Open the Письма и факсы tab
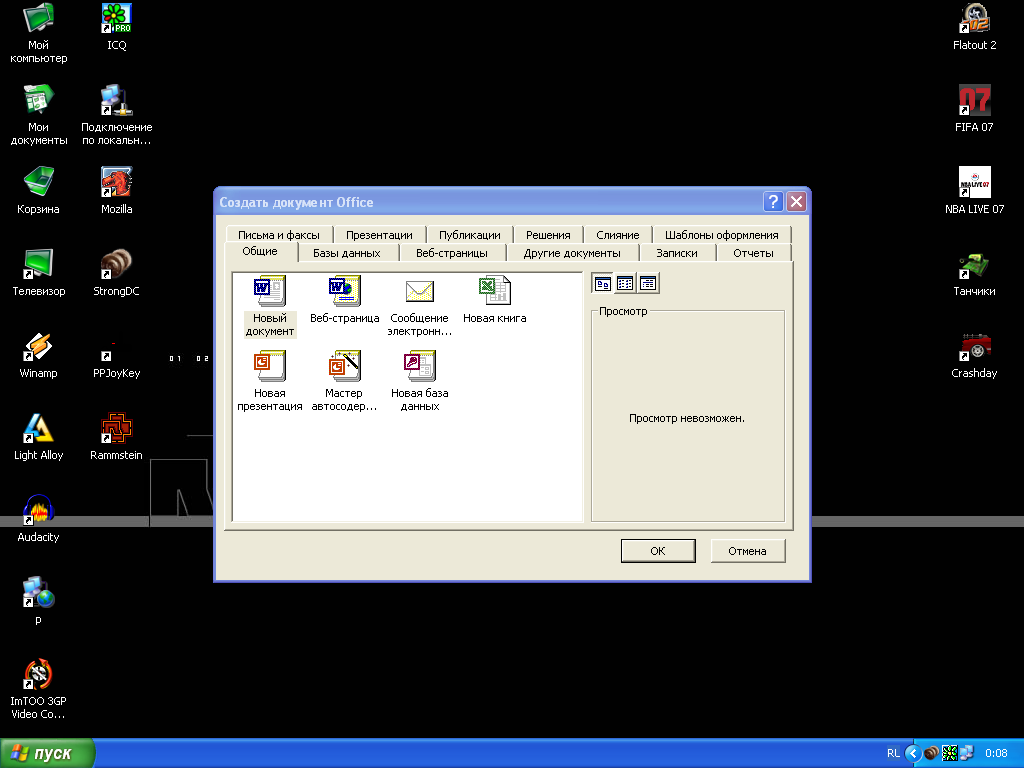The image size is (1024, 768). coord(279,235)
